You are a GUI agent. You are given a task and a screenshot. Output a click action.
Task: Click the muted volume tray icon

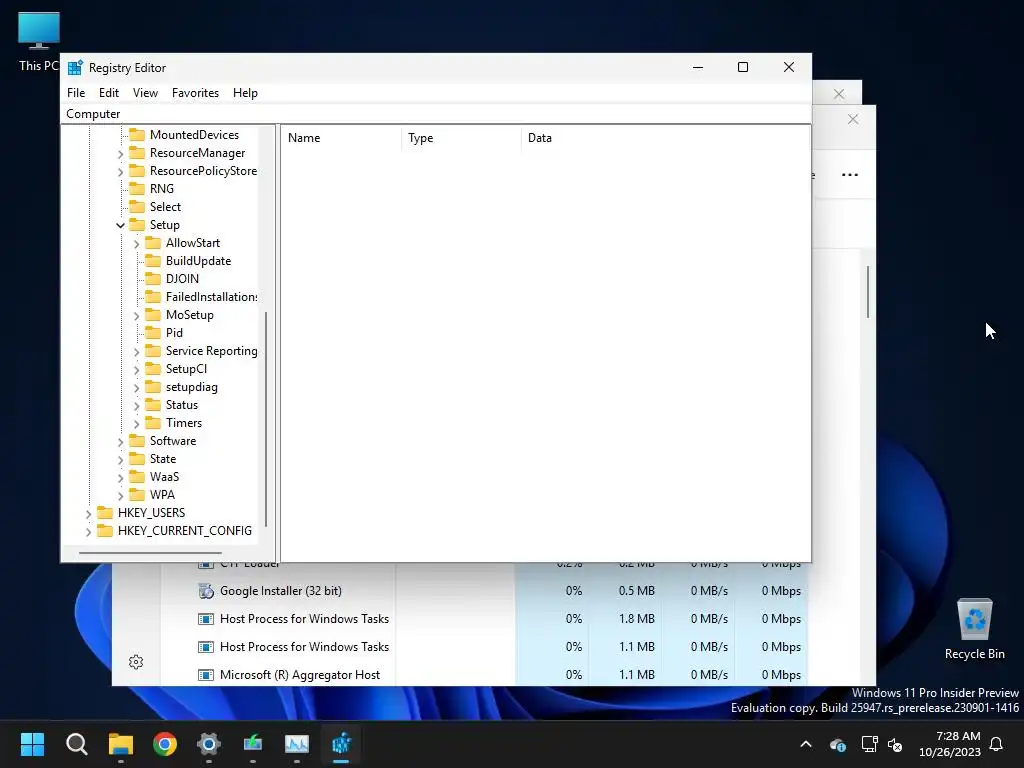895,744
